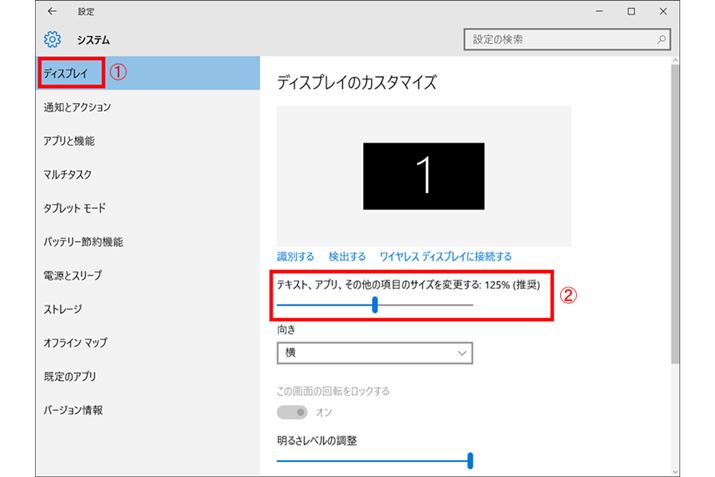The image size is (715, 477).
Task: Open 通知とアクション settings
Action: click(x=148, y=107)
